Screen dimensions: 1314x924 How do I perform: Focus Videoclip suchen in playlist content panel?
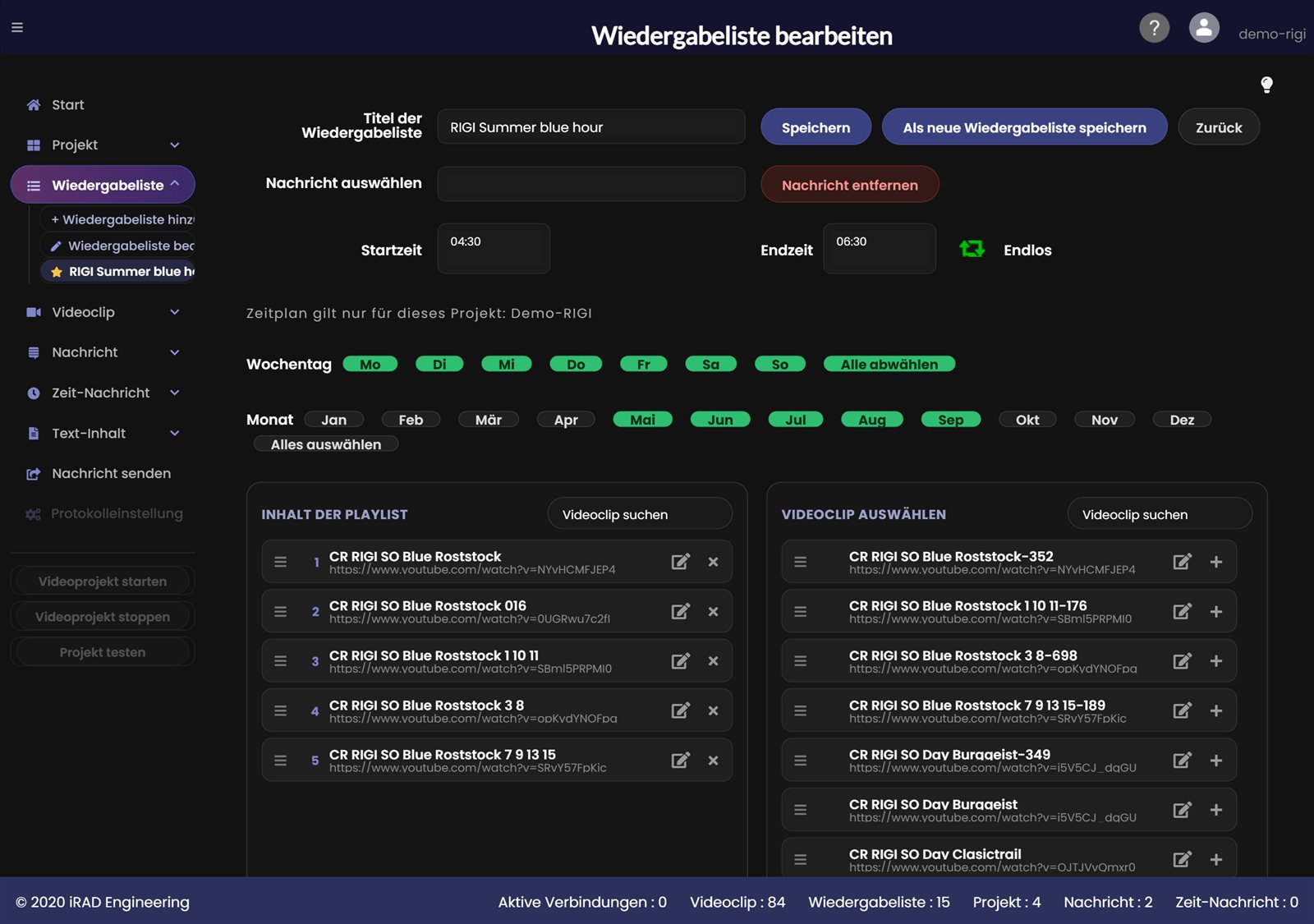tap(640, 514)
